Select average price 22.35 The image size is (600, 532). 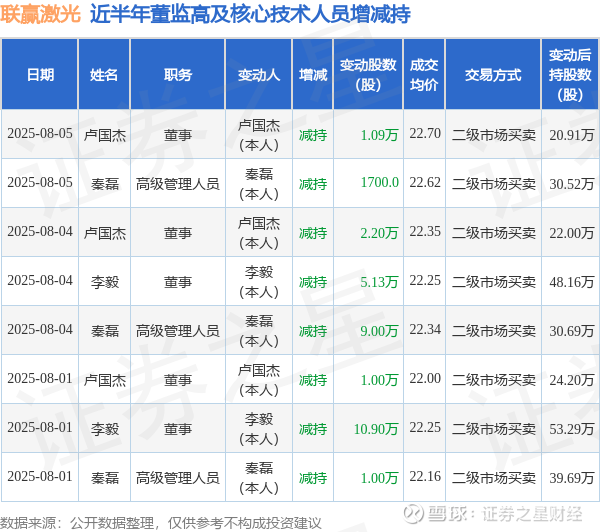pos(425,232)
